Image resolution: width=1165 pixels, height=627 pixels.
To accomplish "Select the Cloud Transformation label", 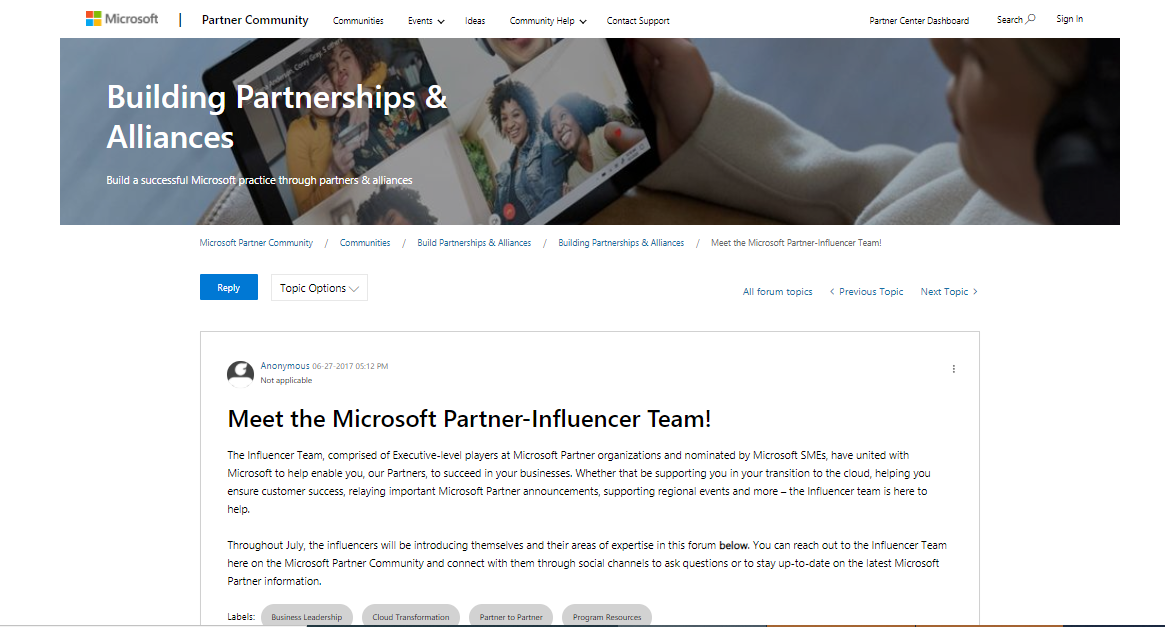I will click(411, 617).
